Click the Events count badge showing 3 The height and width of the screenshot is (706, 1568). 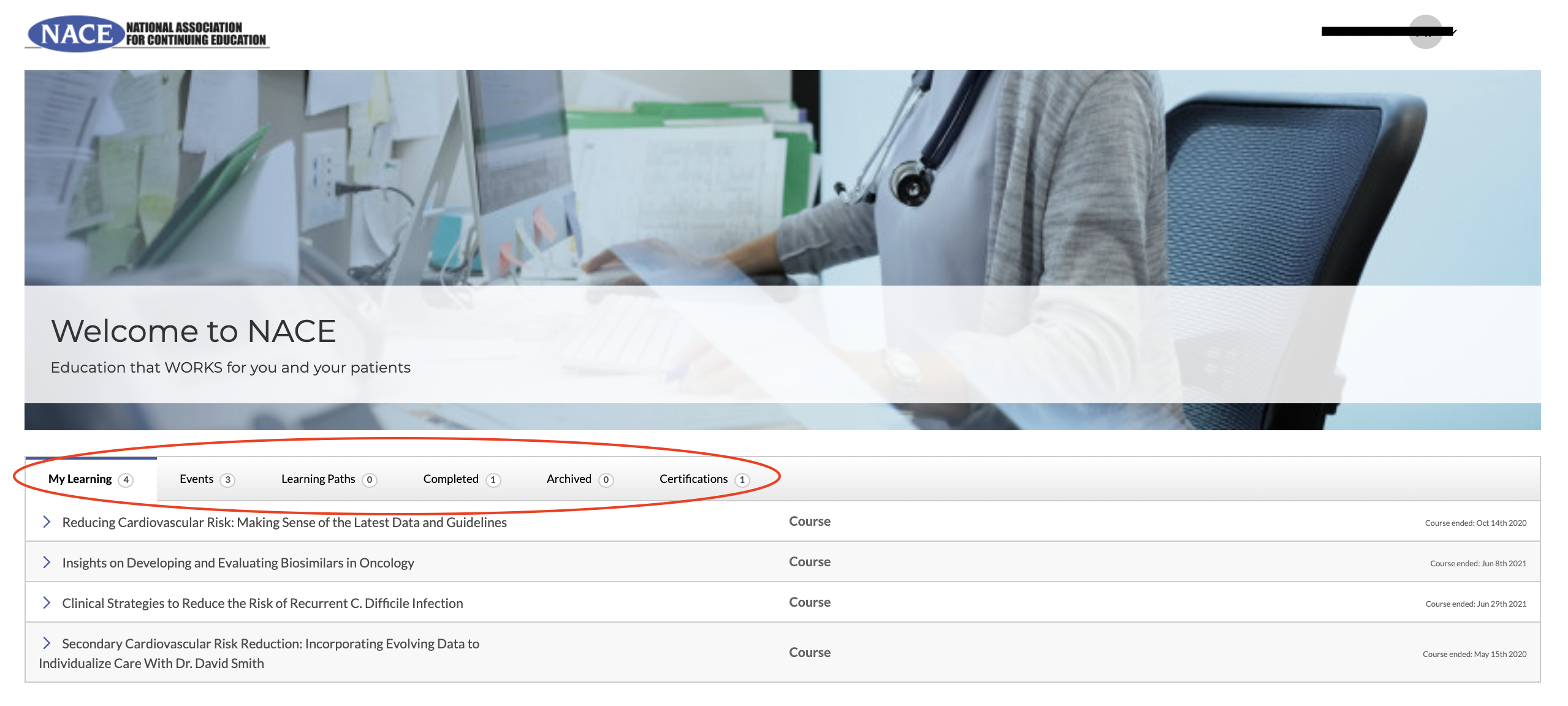coord(227,480)
